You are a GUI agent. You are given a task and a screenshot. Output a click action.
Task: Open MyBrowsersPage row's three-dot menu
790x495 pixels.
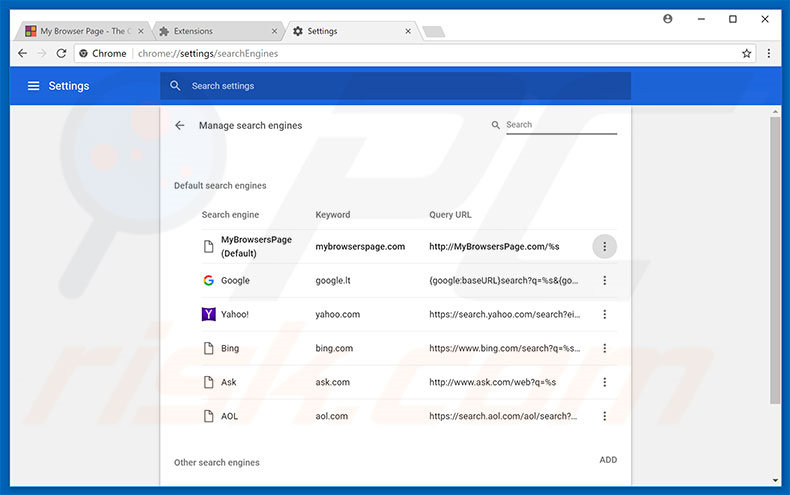[x=605, y=246]
